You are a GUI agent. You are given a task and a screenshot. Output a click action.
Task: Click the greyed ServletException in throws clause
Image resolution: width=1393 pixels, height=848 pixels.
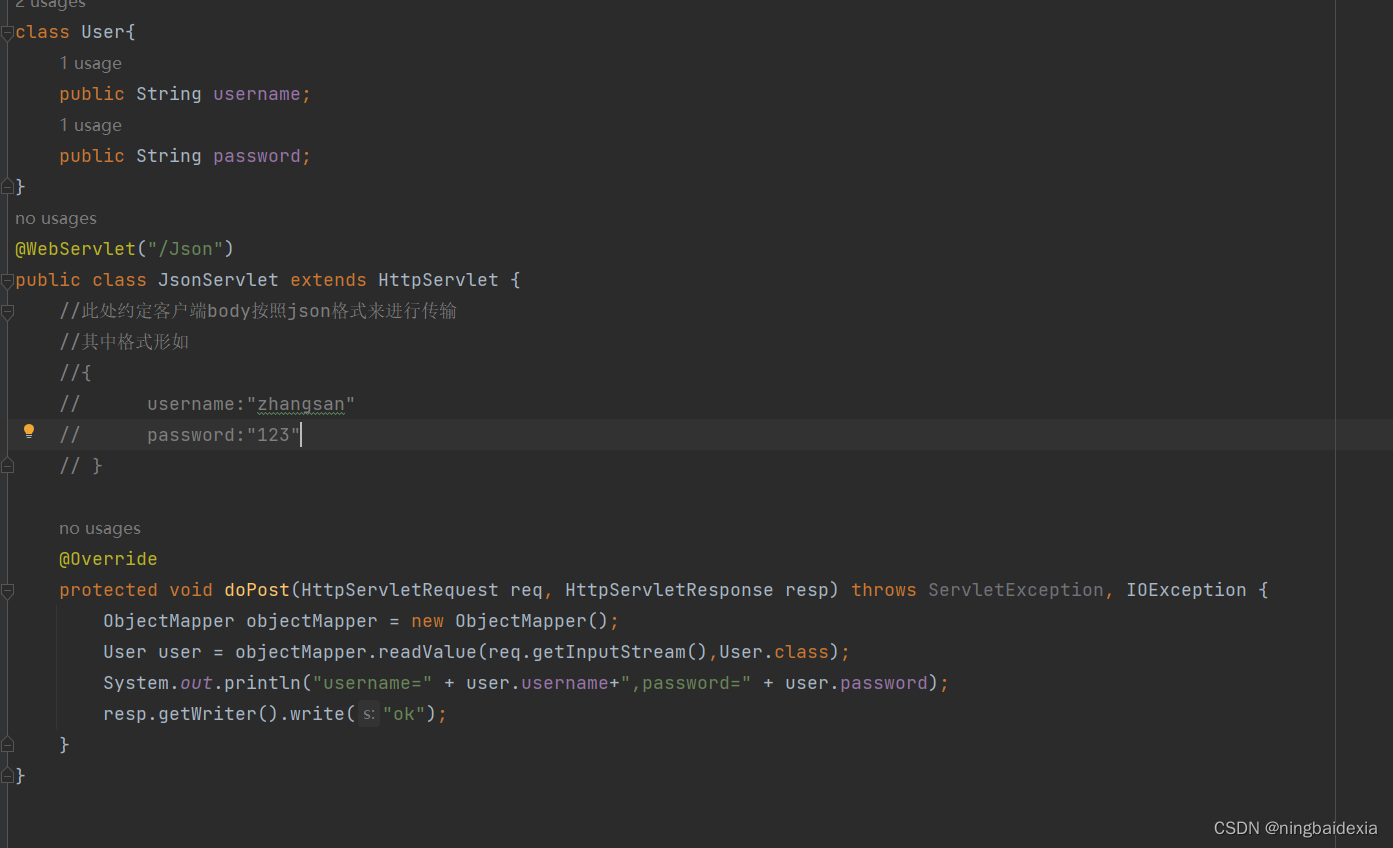click(1016, 590)
